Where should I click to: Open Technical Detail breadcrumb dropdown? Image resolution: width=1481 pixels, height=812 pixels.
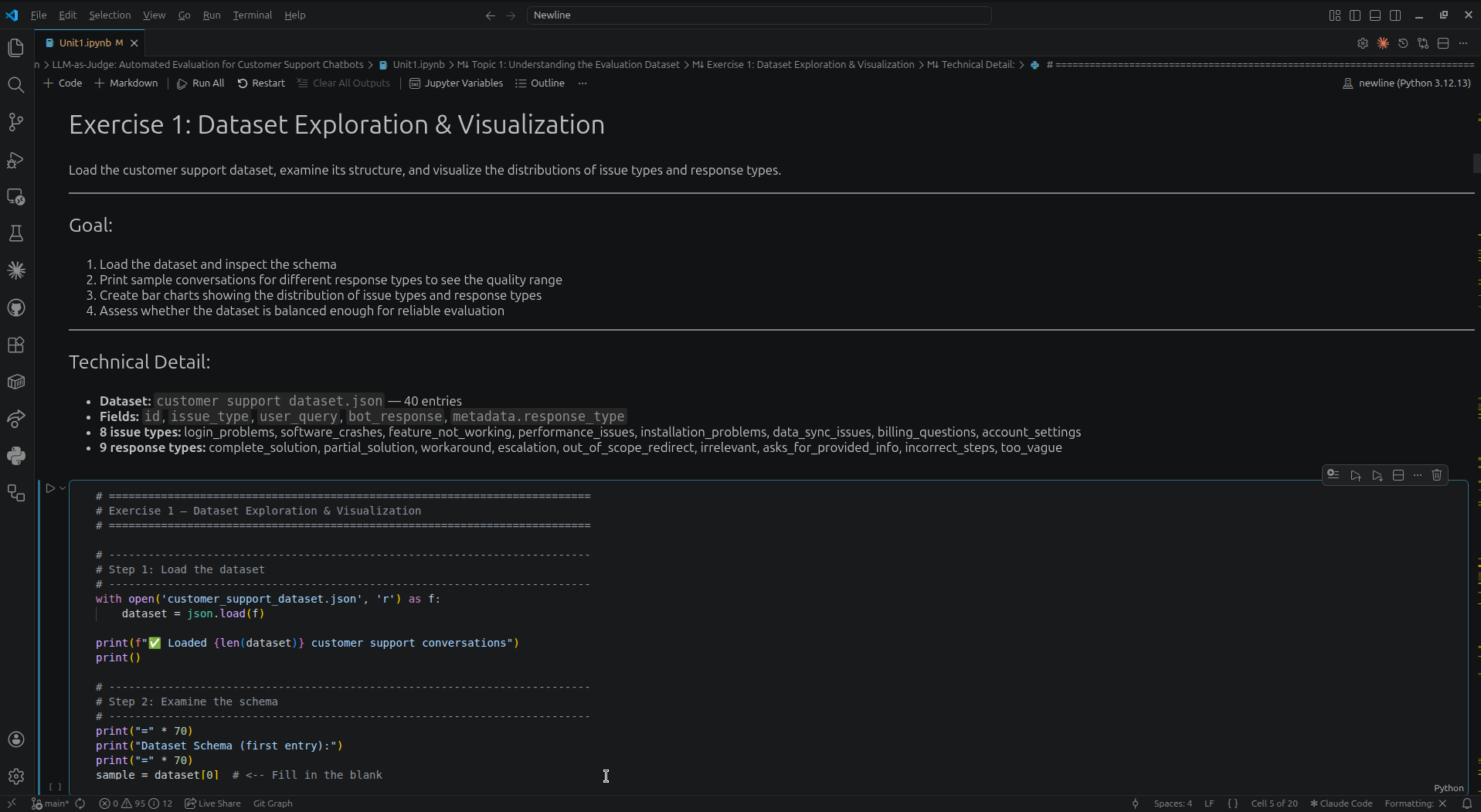(971, 65)
